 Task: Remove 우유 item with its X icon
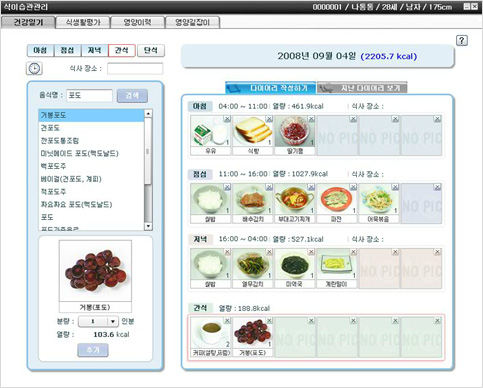227,119
